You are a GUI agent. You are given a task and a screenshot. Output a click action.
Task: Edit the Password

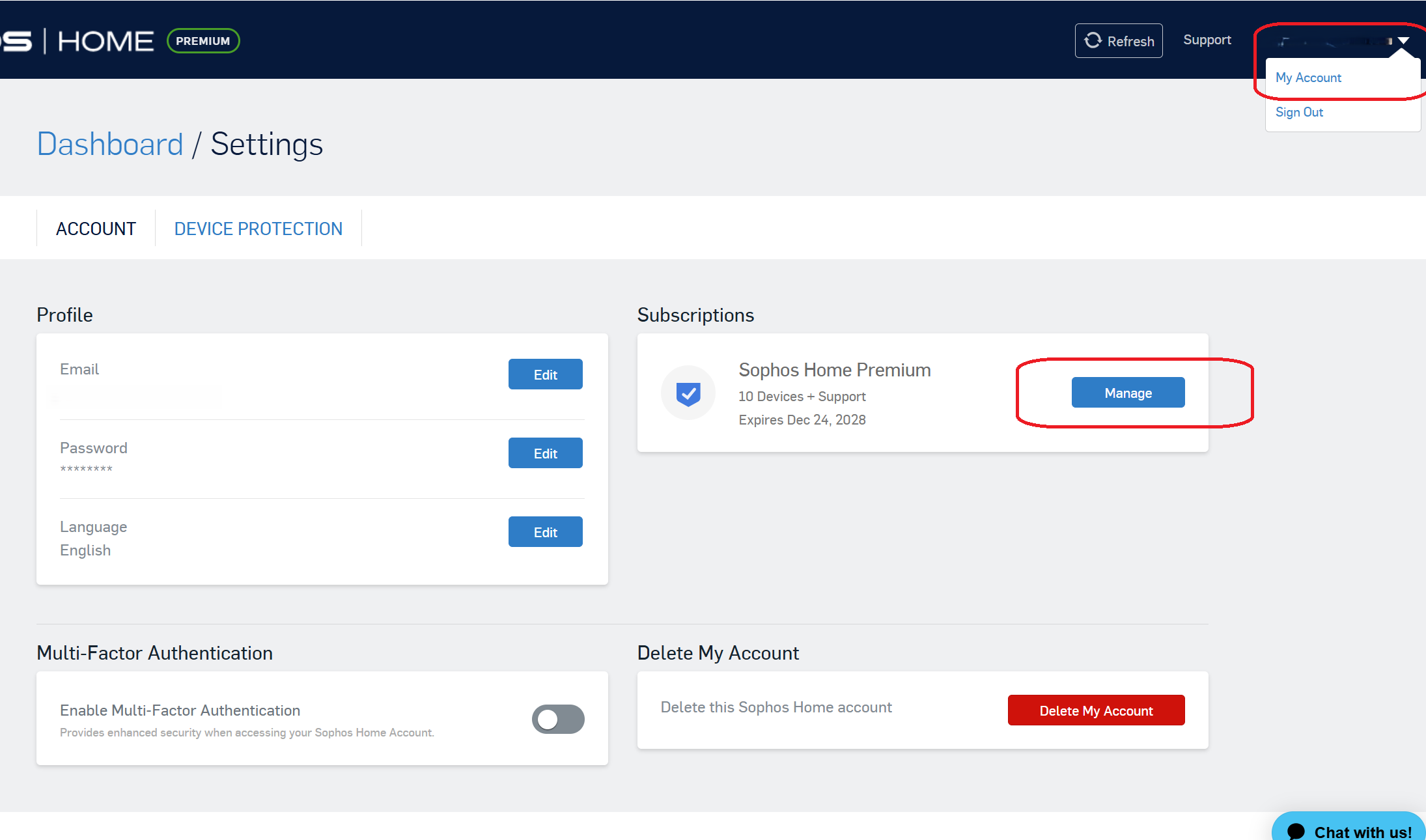(546, 453)
